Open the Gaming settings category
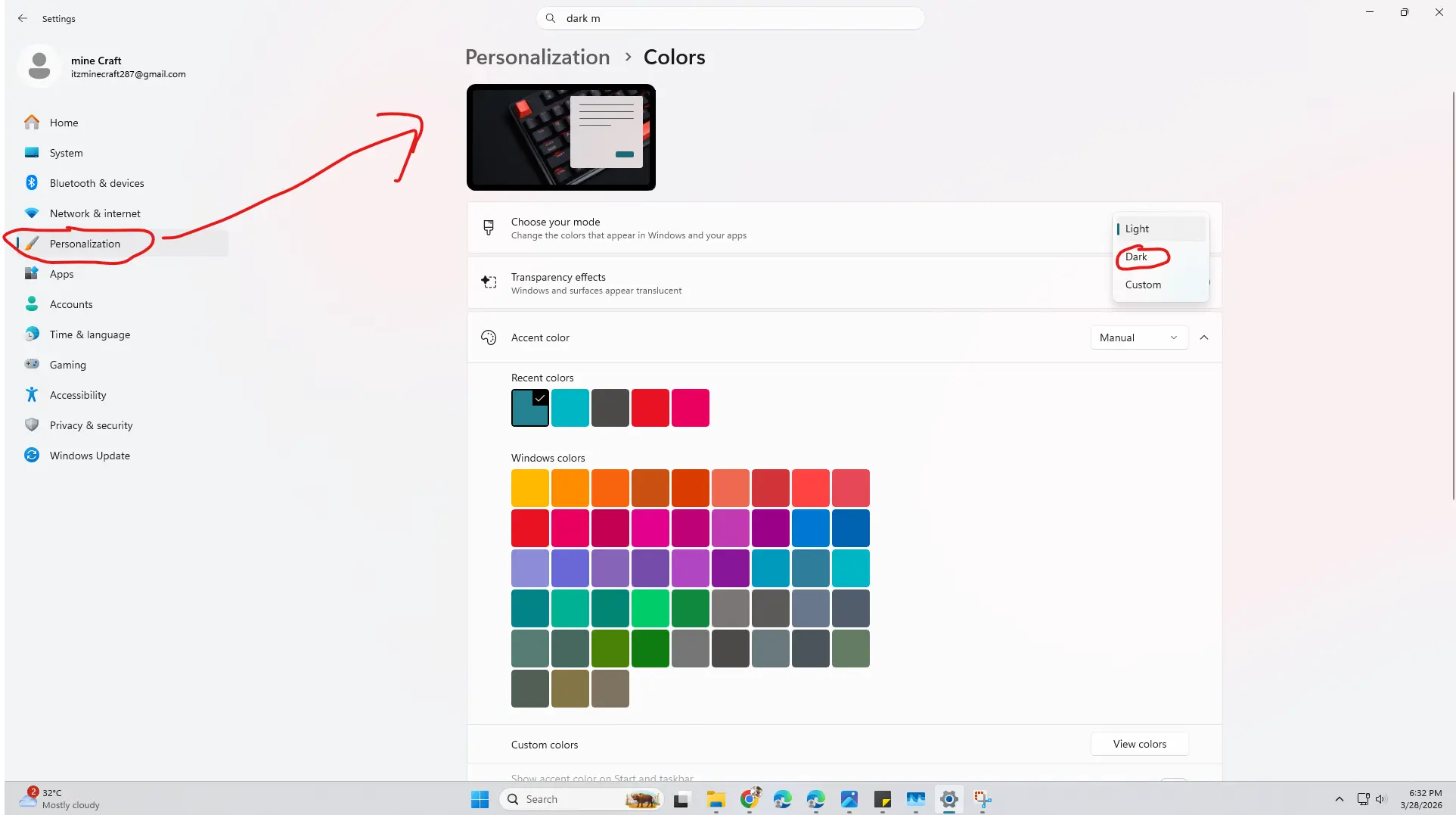 click(x=67, y=365)
